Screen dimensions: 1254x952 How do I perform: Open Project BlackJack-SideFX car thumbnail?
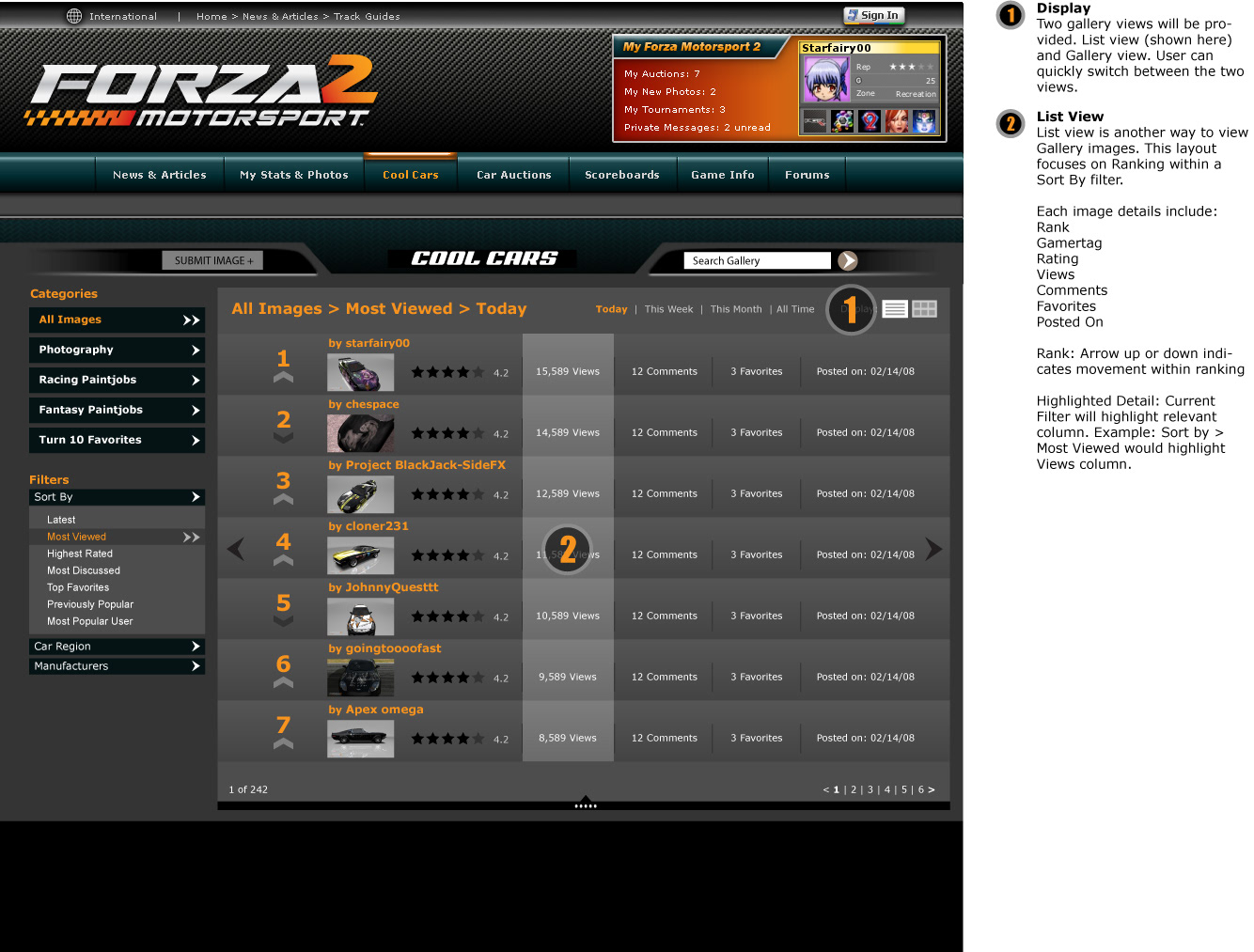tap(360, 495)
